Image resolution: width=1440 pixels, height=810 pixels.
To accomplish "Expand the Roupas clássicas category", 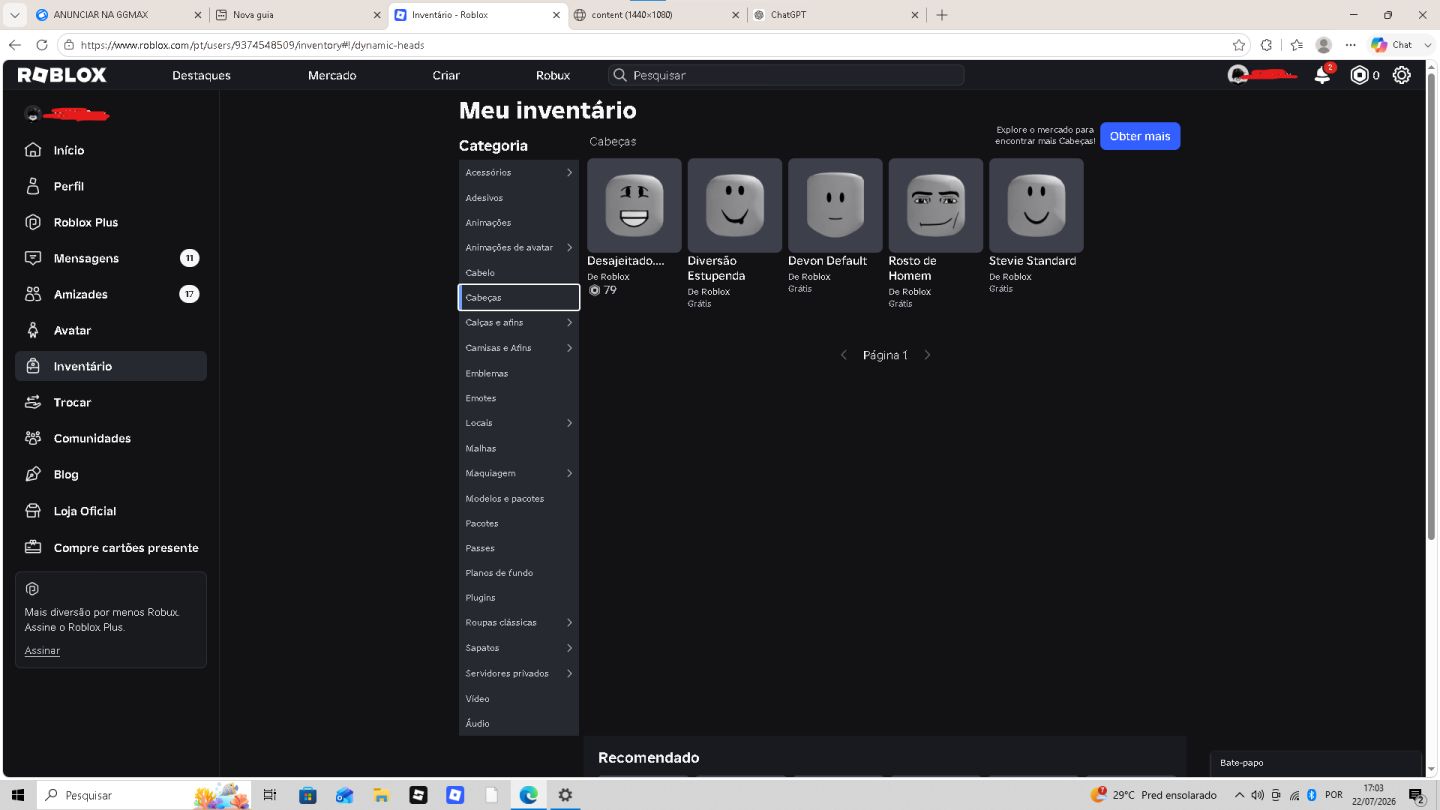I will tap(519, 623).
